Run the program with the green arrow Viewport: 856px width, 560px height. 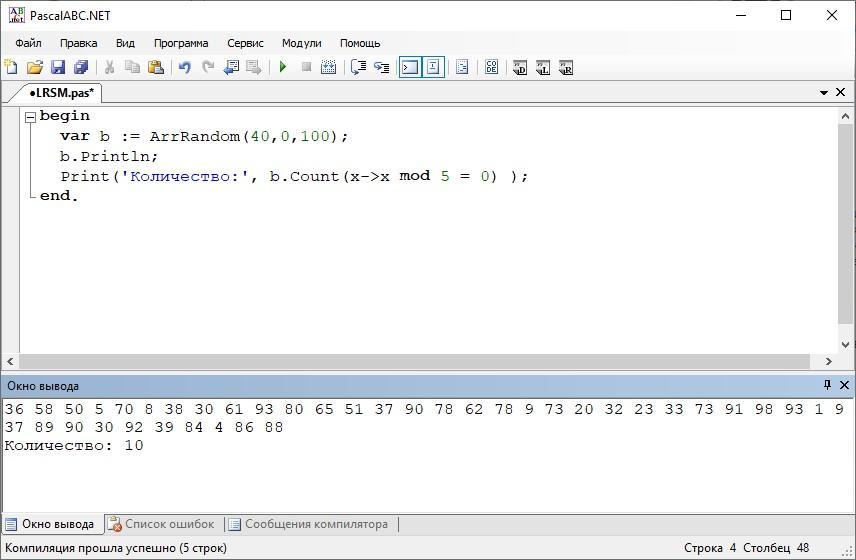pyautogui.click(x=283, y=67)
